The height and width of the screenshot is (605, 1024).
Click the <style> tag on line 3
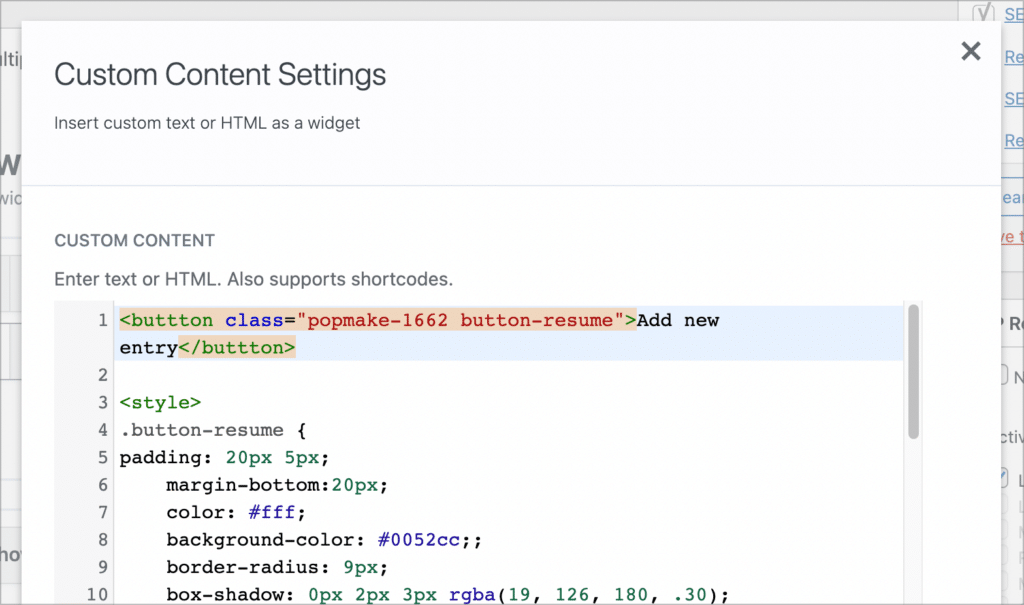pyautogui.click(x=160, y=402)
